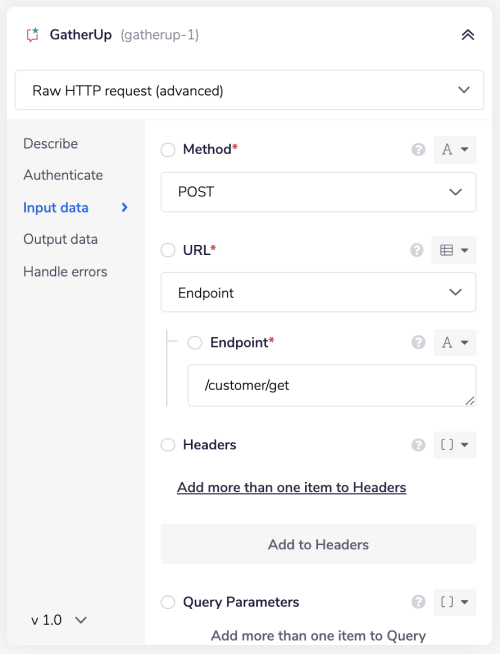Open the Input data section

tap(56, 208)
